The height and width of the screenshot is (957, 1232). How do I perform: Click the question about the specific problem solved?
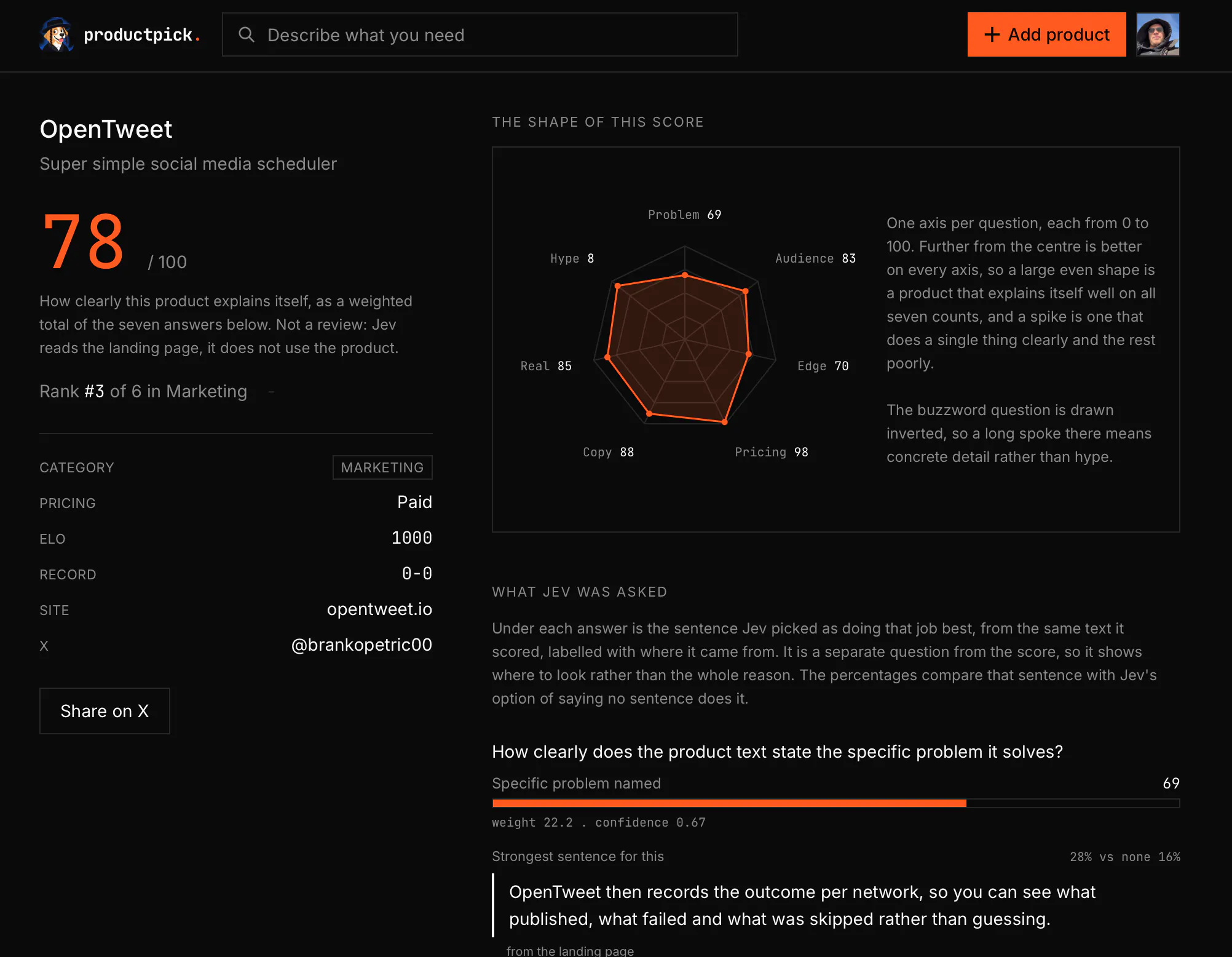pos(777,752)
